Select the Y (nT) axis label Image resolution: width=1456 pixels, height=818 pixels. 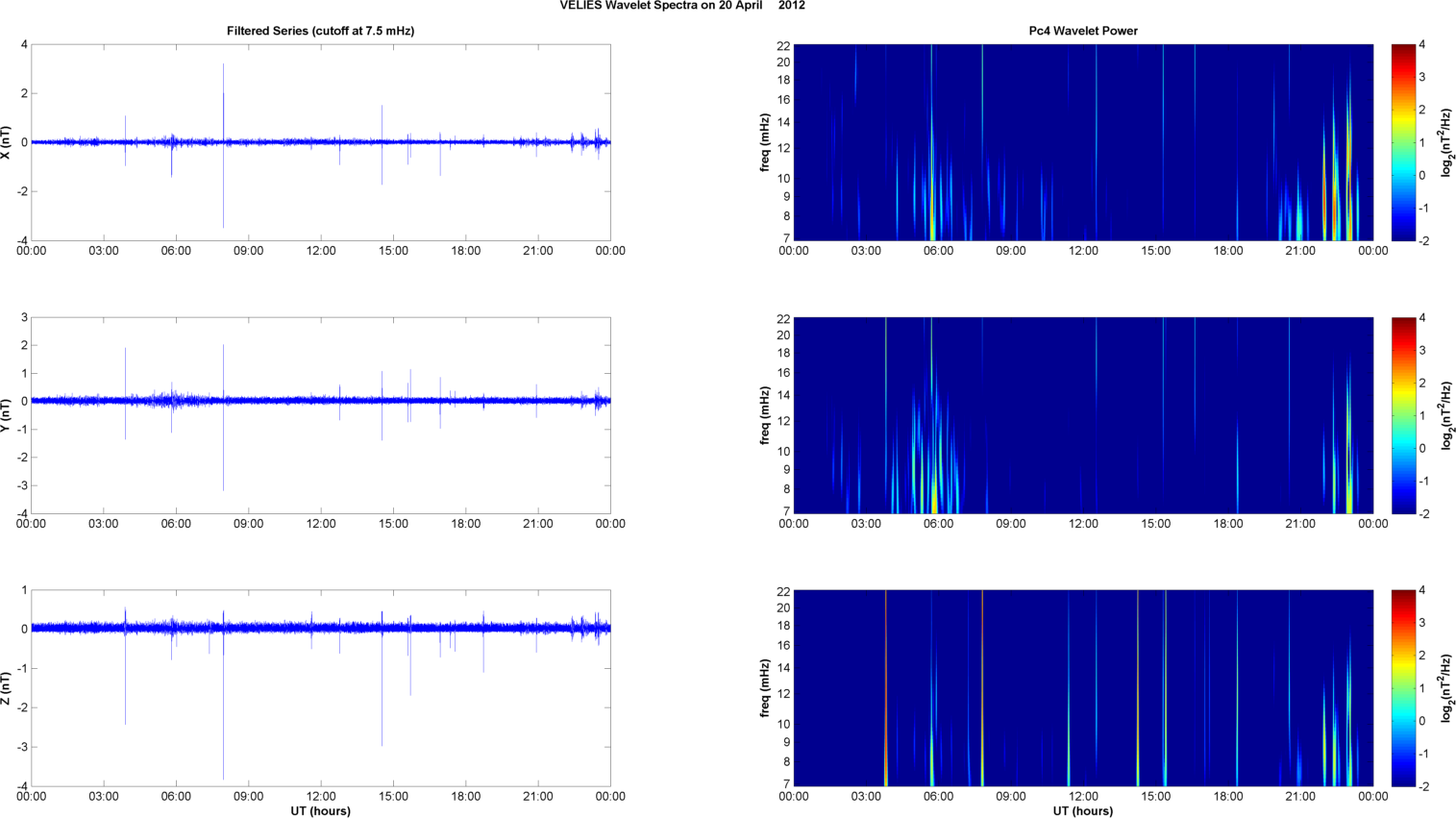tap(7, 415)
